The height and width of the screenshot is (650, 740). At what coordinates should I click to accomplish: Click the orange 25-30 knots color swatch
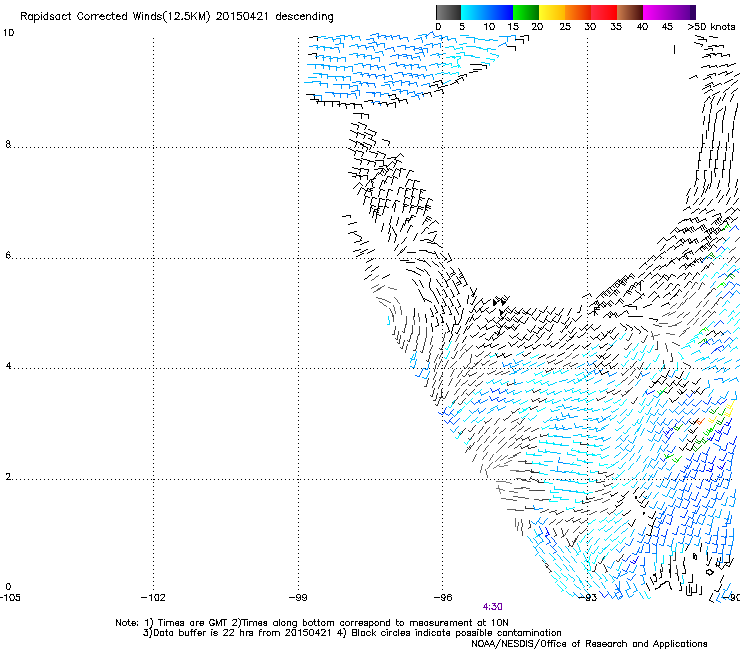click(x=578, y=12)
